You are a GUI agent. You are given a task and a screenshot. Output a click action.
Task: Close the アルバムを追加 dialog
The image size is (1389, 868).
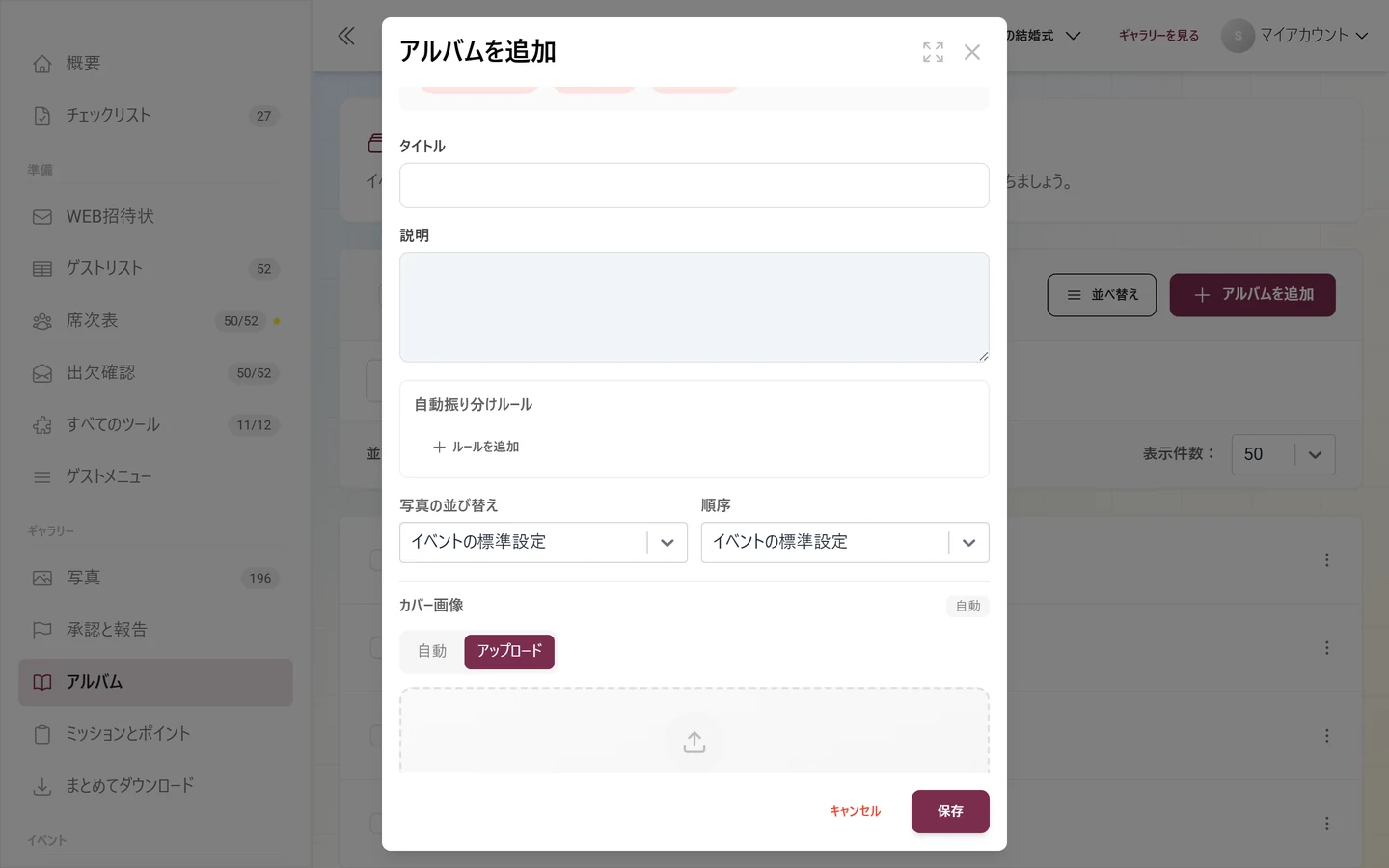click(x=972, y=52)
